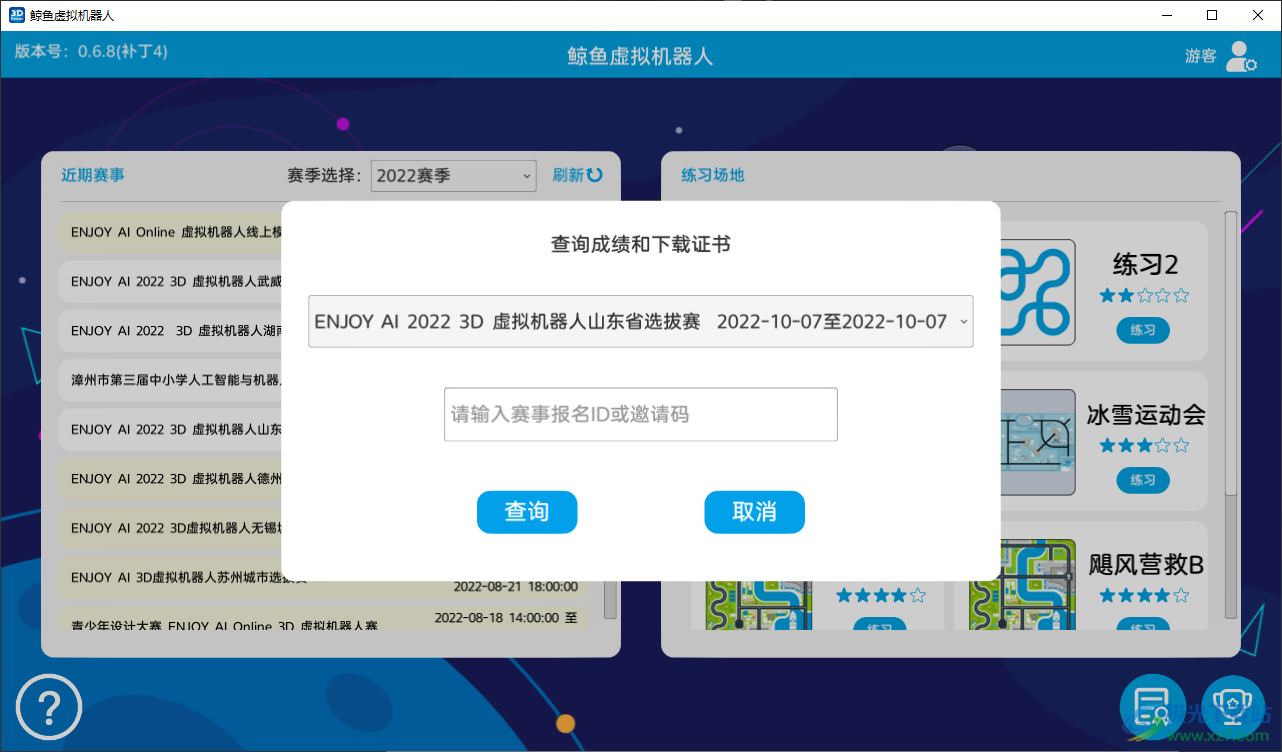Refresh the recent competitions list via 刷新

578,175
